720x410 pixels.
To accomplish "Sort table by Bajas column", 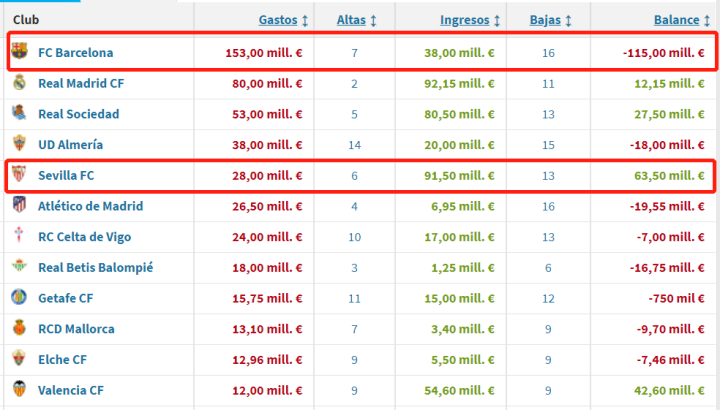I will [545, 20].
